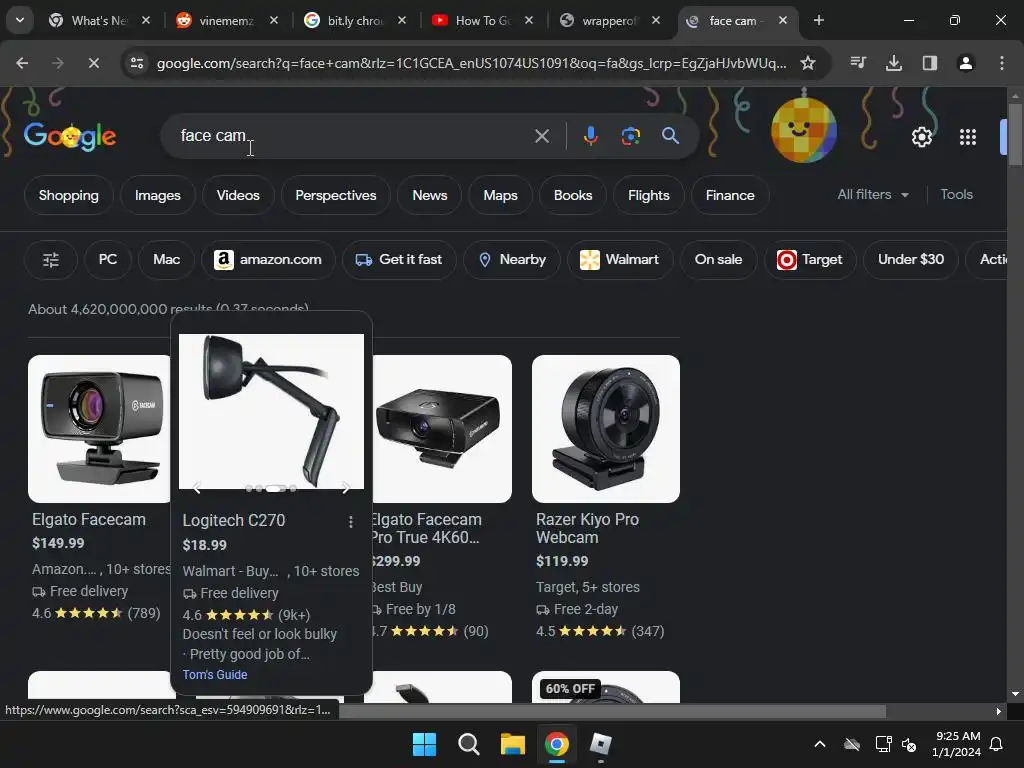Switch to the wrapperof tab
The width and height of the screenshot is (1024, 768).
609,20
